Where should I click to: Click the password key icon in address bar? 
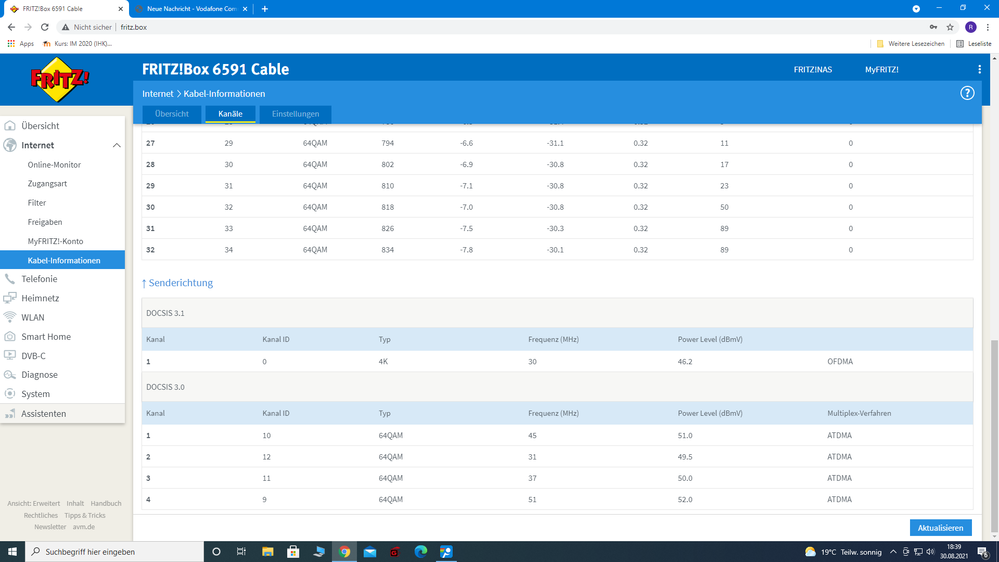click(933, 27)
